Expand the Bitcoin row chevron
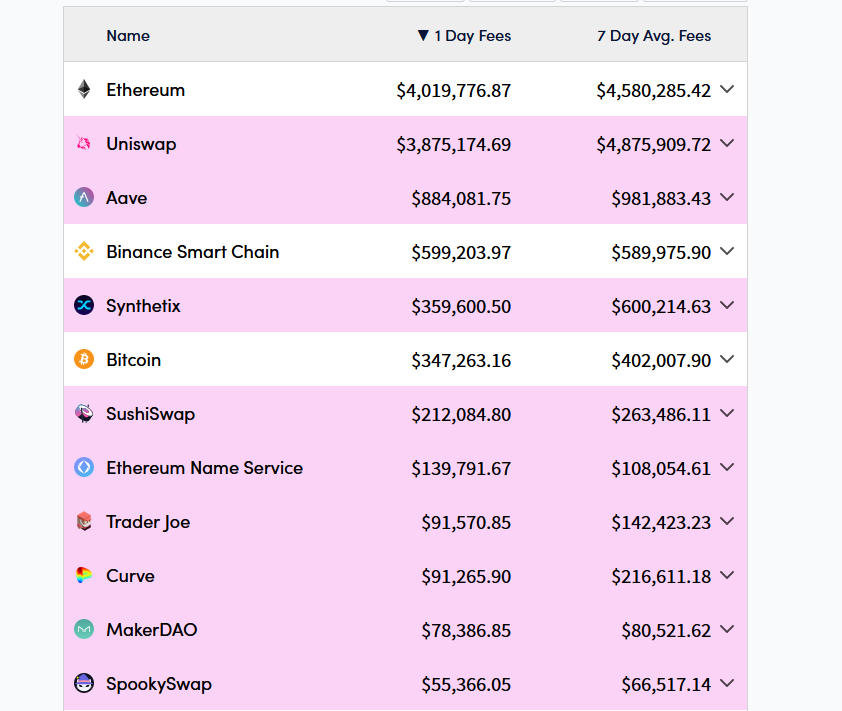The width and height of the screenshot is (842, 711). 727,359
